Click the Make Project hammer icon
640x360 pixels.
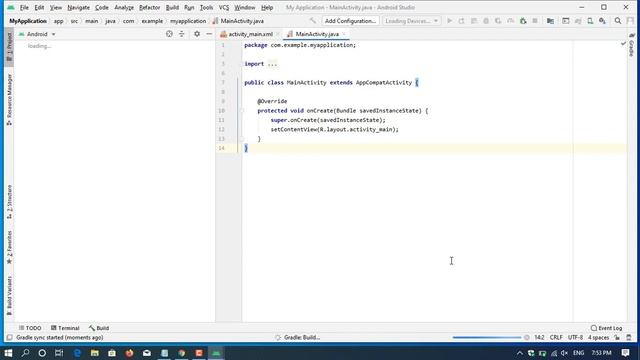313,21
